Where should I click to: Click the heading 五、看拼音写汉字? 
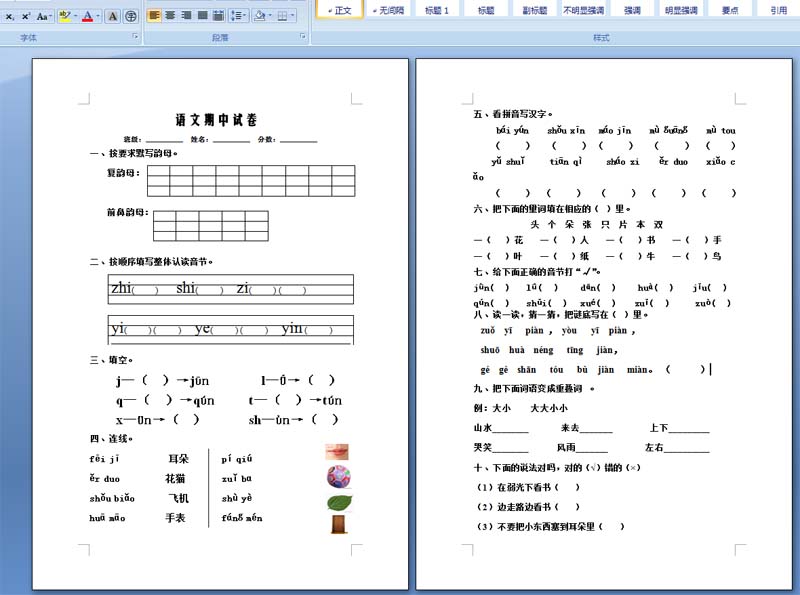[513, 114]
